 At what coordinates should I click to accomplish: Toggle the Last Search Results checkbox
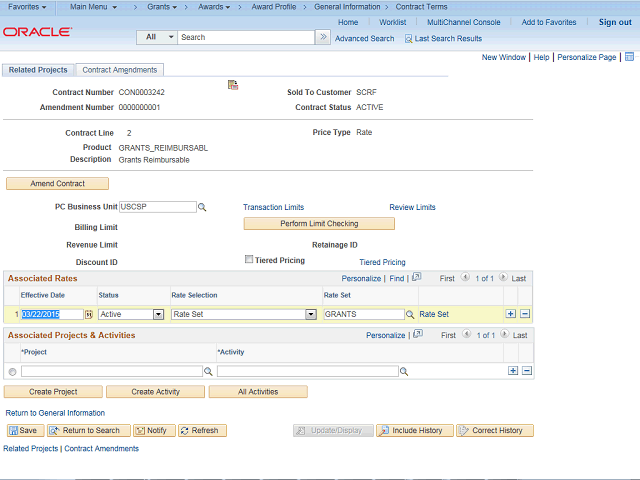(408, 38)
